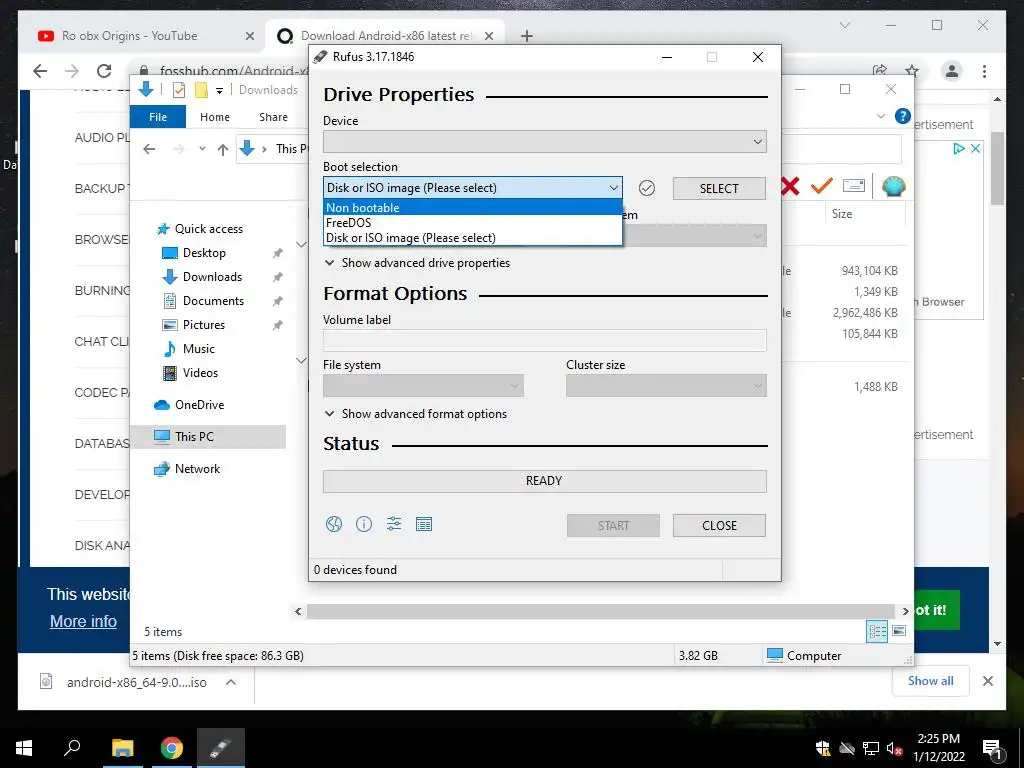Select This PC in navigation pane
Screen dimensions: 1024x768
point(208,436)
